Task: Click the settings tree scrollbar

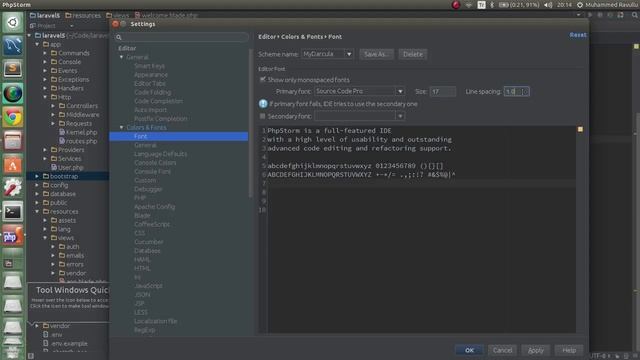Action: 250,124
